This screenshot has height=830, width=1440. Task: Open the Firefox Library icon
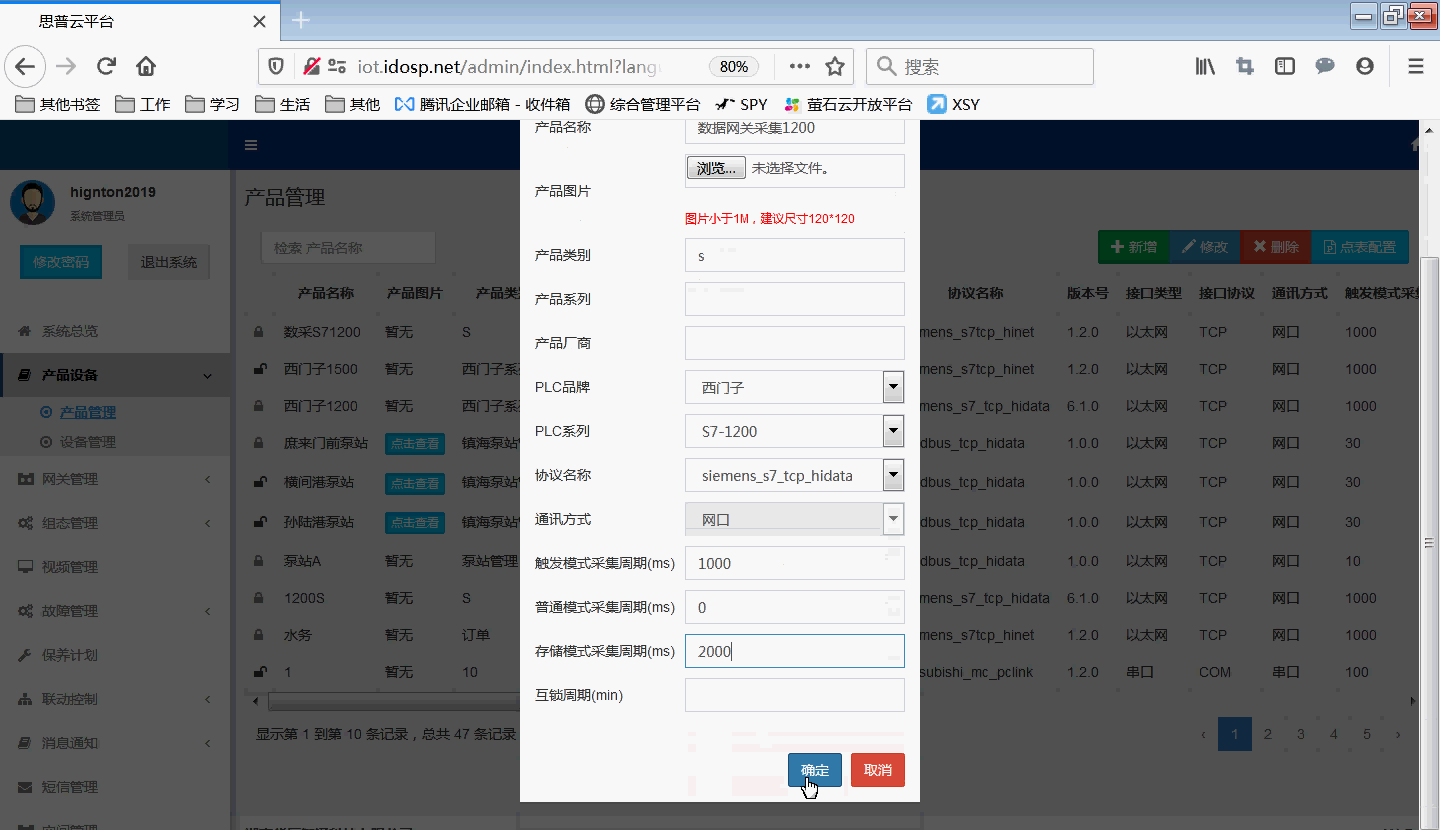pyautogui.click(x=1204, y=65)
